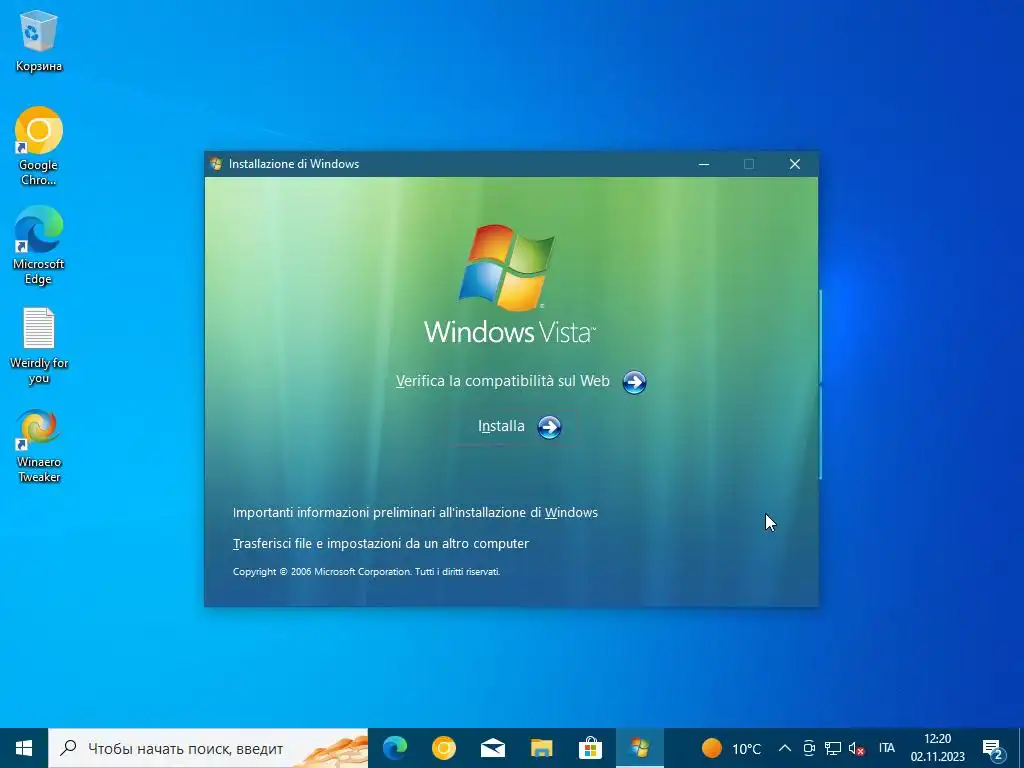Click the Meet Now tray icon
The image size is (1024, 768).
(x=809, y=748)
